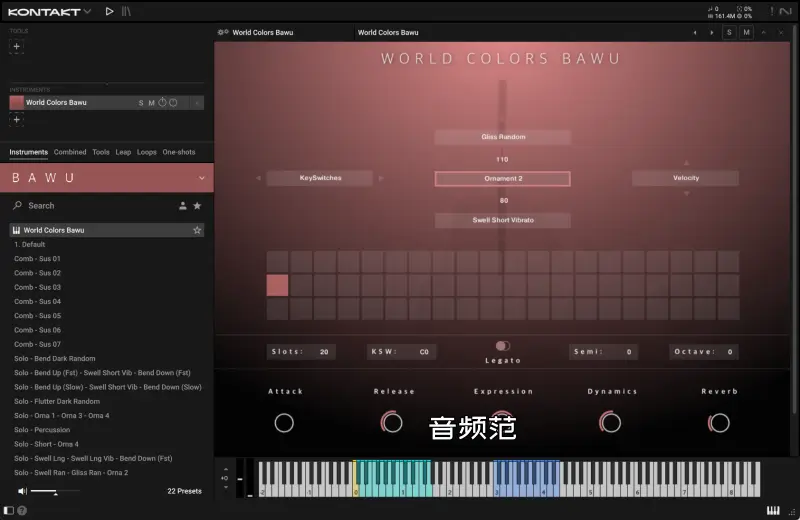
Task: Click the right arrow beside KeySwitches
Action: (x=381, y=178)
